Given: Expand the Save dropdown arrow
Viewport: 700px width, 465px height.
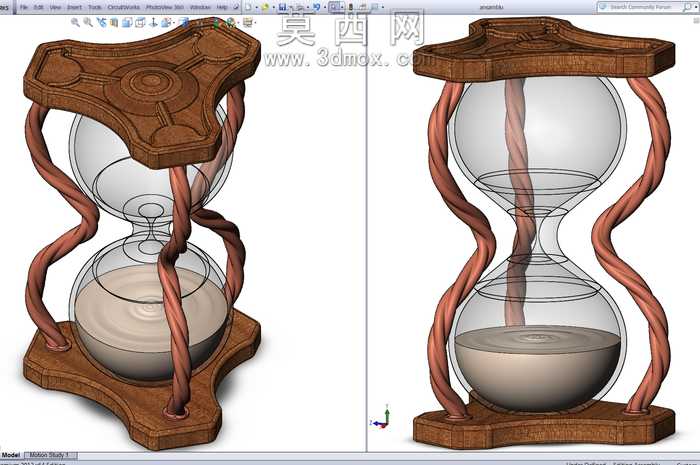Looking at the screenshot, I should (x=291, y=8).
